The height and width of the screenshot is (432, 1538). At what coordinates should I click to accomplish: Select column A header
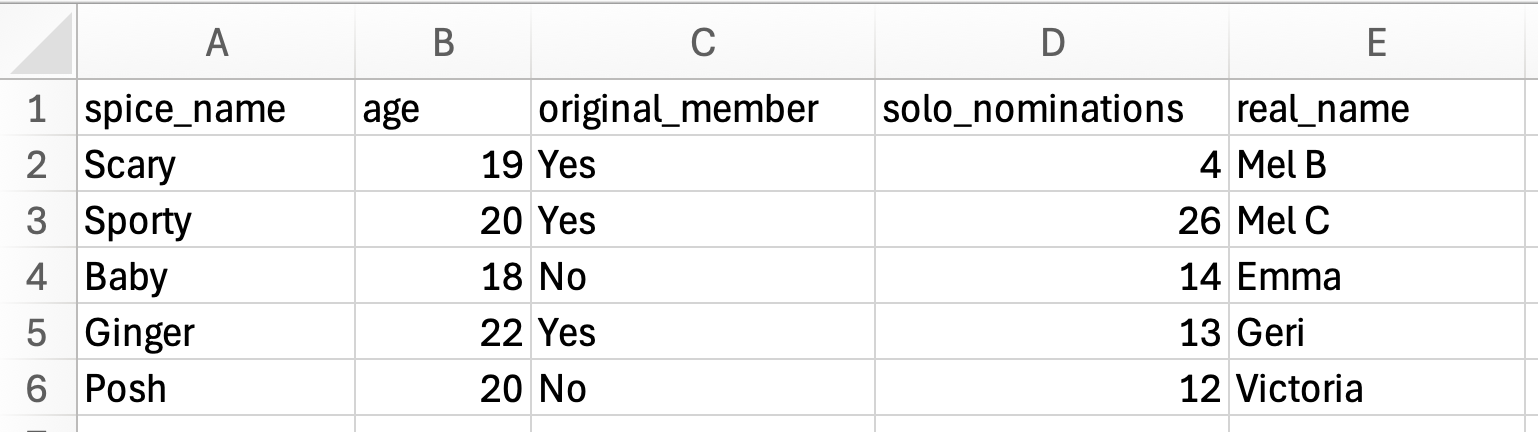(216, 42)
